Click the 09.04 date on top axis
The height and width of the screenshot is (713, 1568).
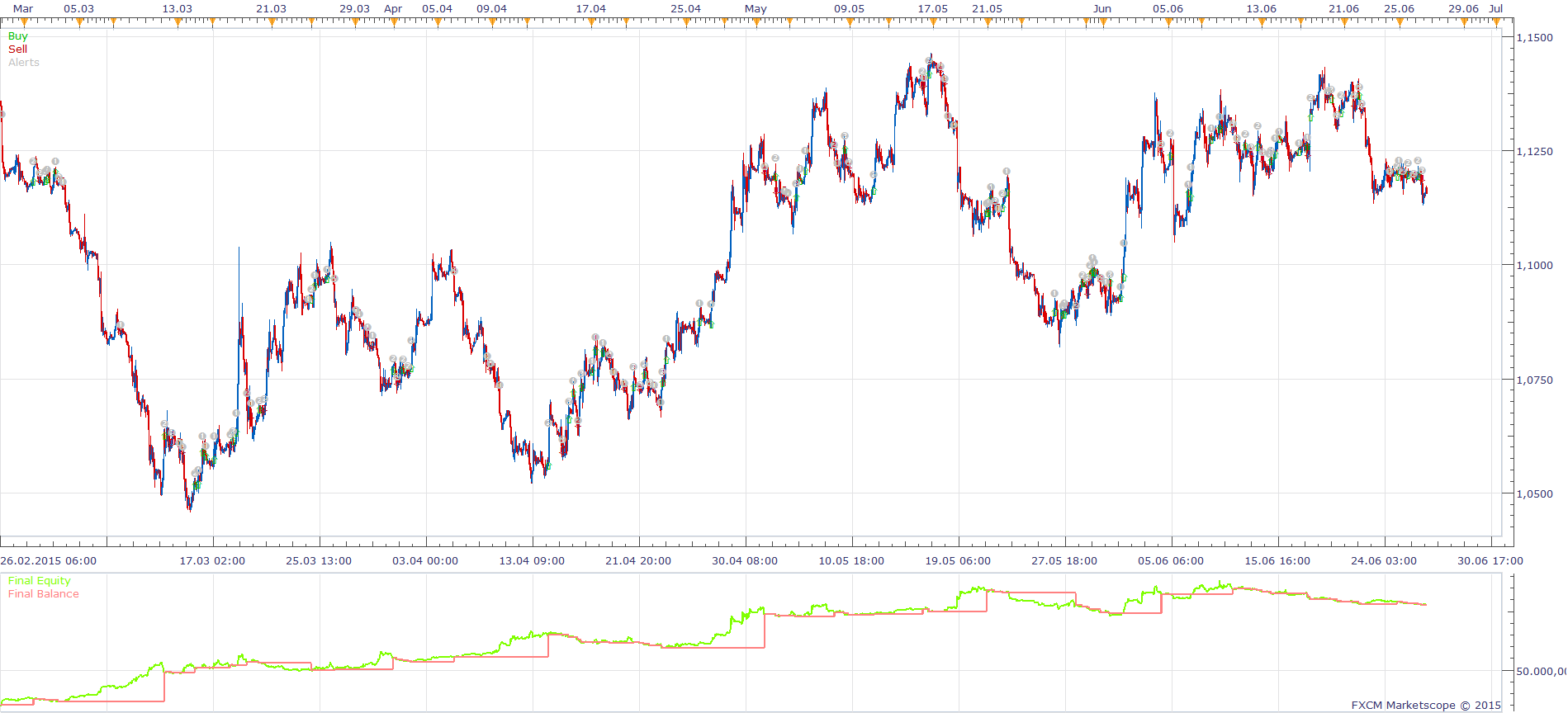coord(491,9)
